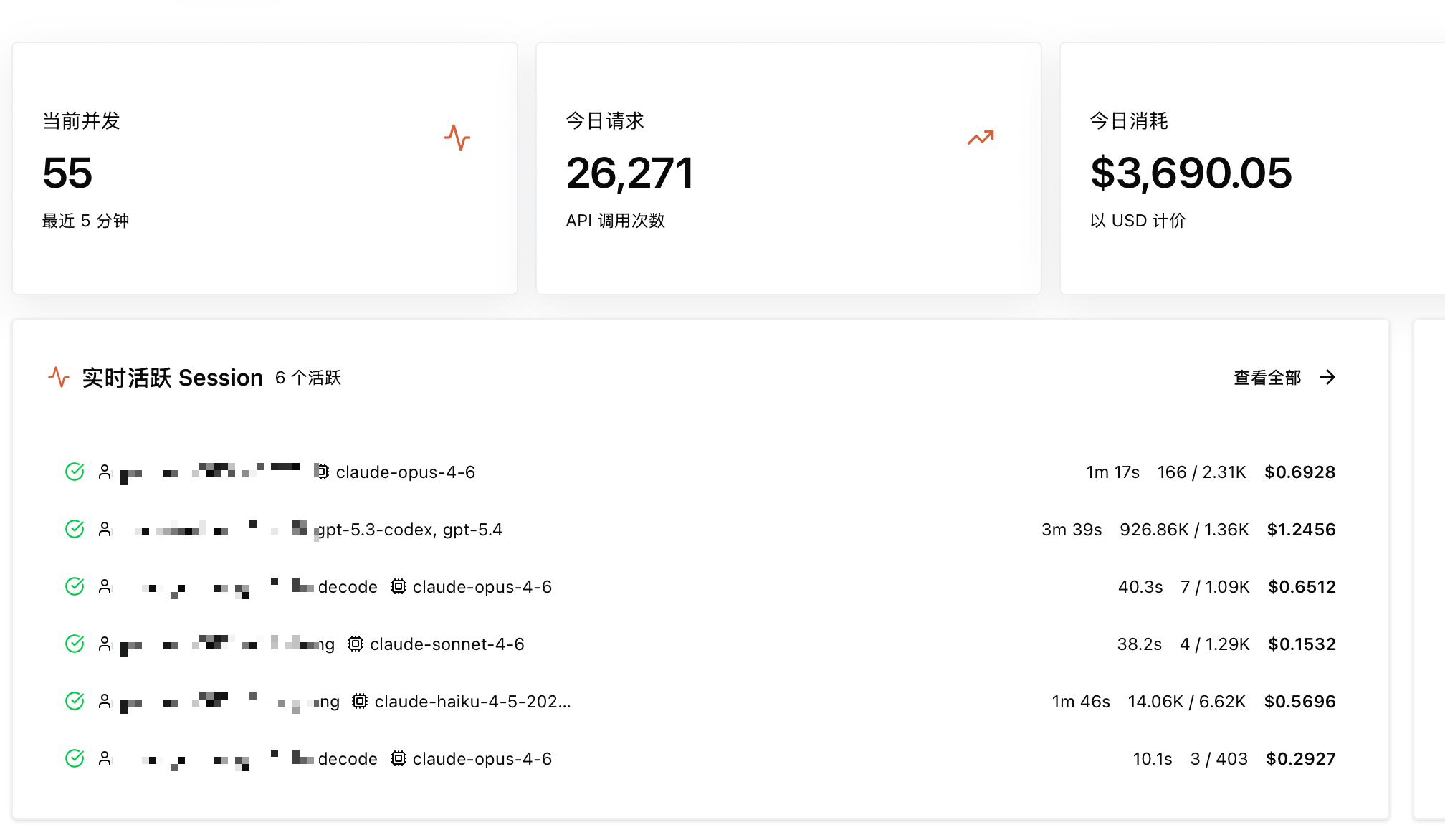The image size is (1445, 840).
Task: Open session costing $1.2456
Action: [1301, 530]
